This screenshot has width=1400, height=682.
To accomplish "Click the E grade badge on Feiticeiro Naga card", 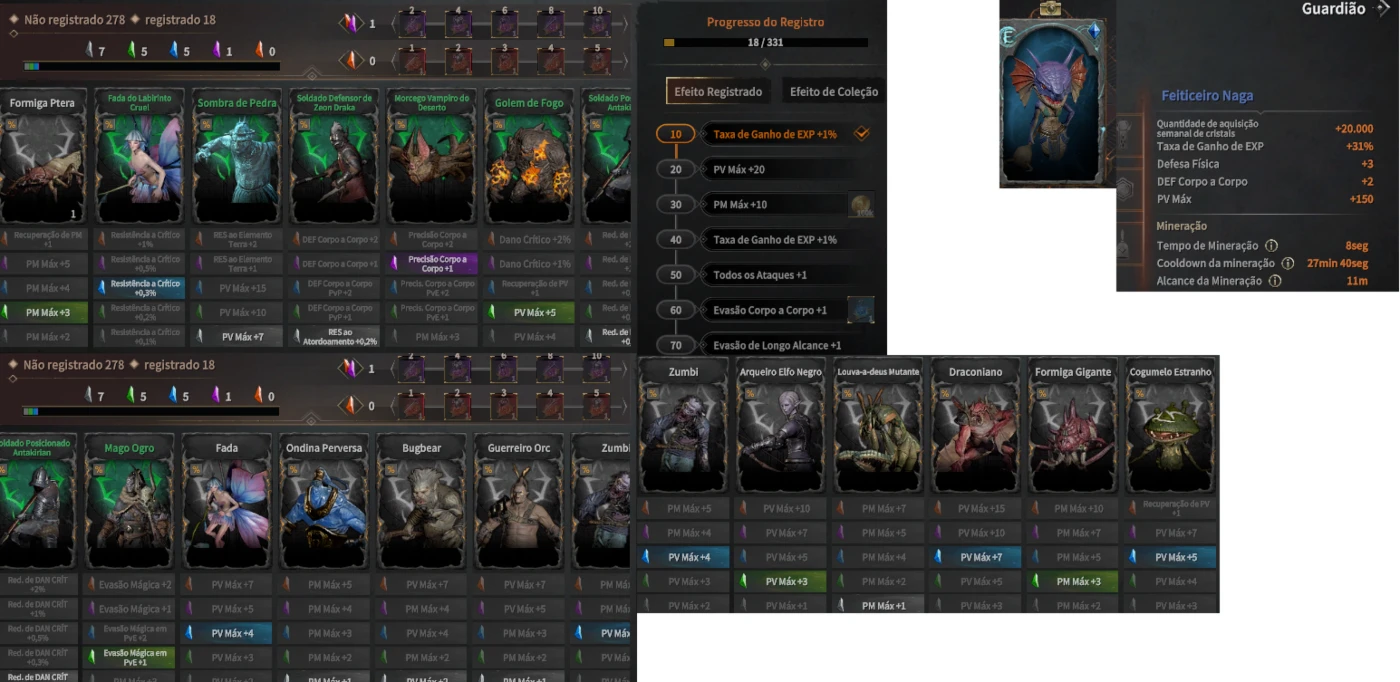I will click(x=1007, y=38).
